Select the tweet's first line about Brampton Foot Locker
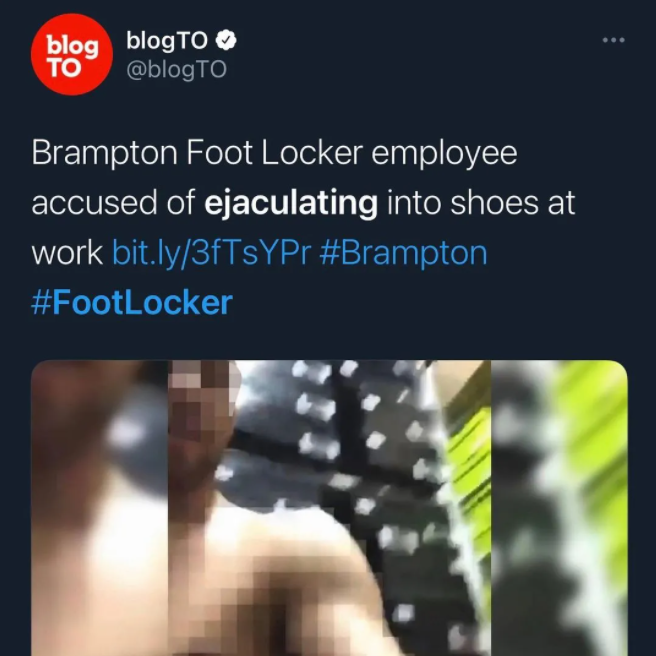656x656 pixels. coord(274,153)
